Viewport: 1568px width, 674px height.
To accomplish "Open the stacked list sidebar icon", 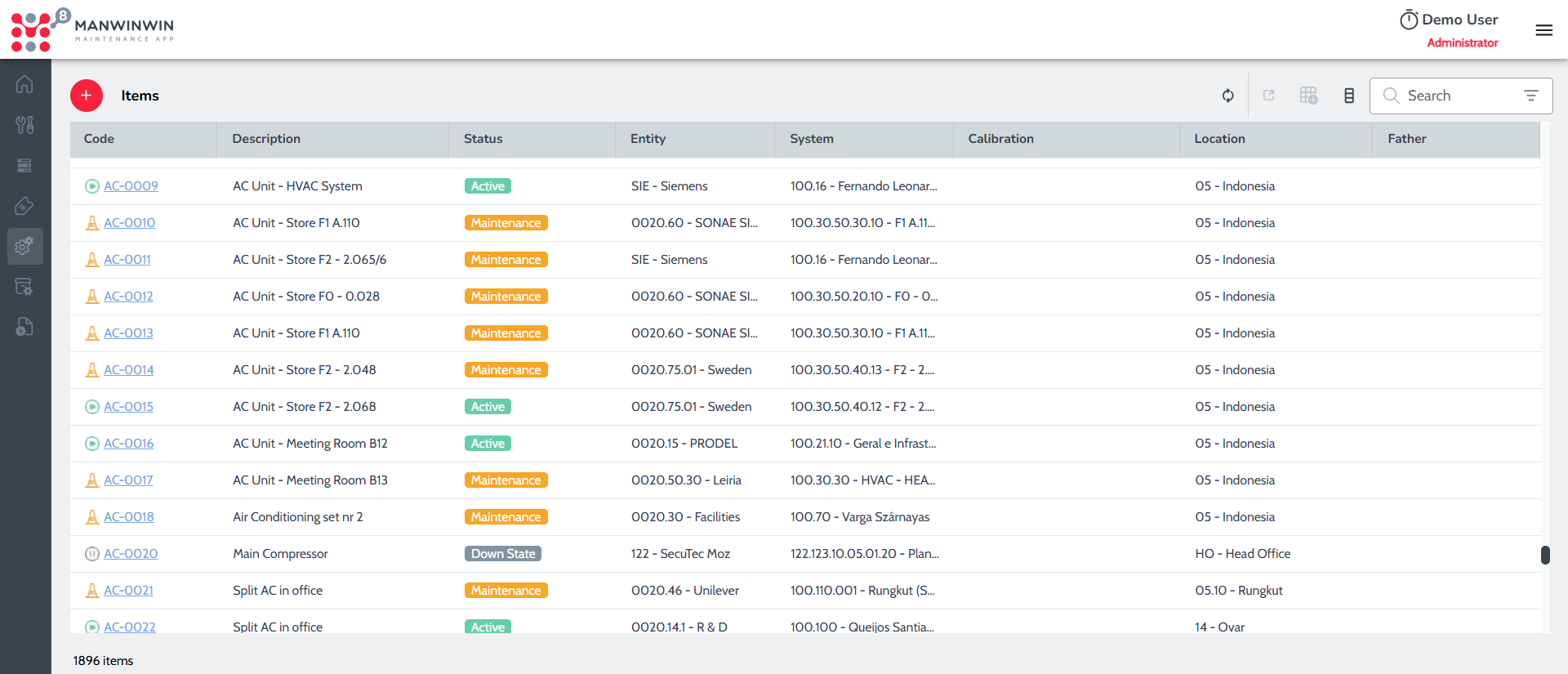I will pos(24,166).
